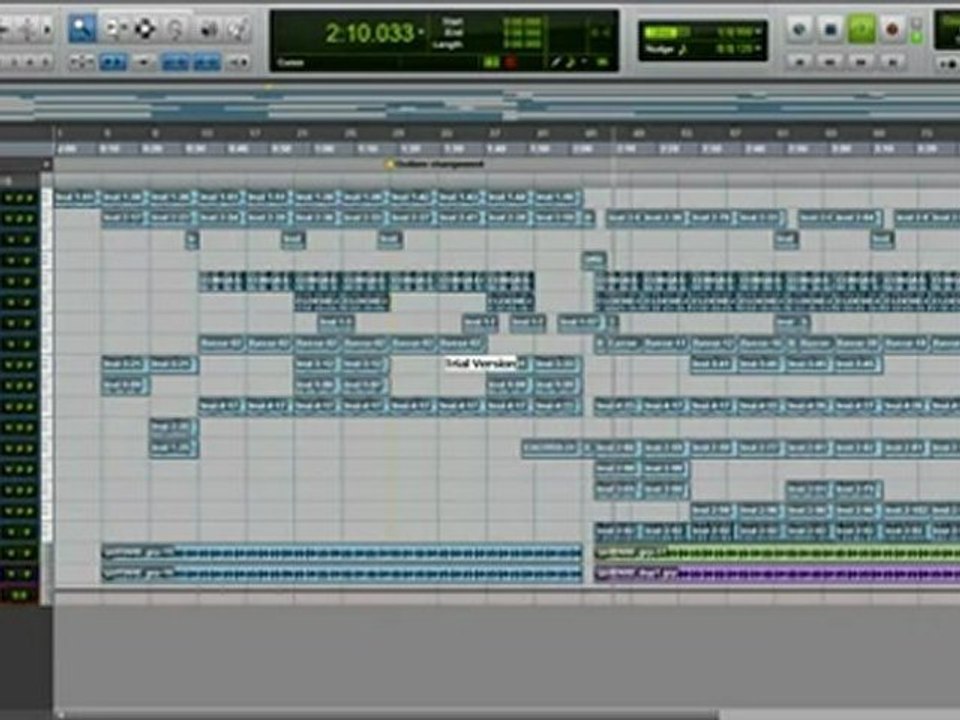The height and width of the screenshot is (720, 960).
Task: Select the purple guitar audio clip
Action: point(777,574)
